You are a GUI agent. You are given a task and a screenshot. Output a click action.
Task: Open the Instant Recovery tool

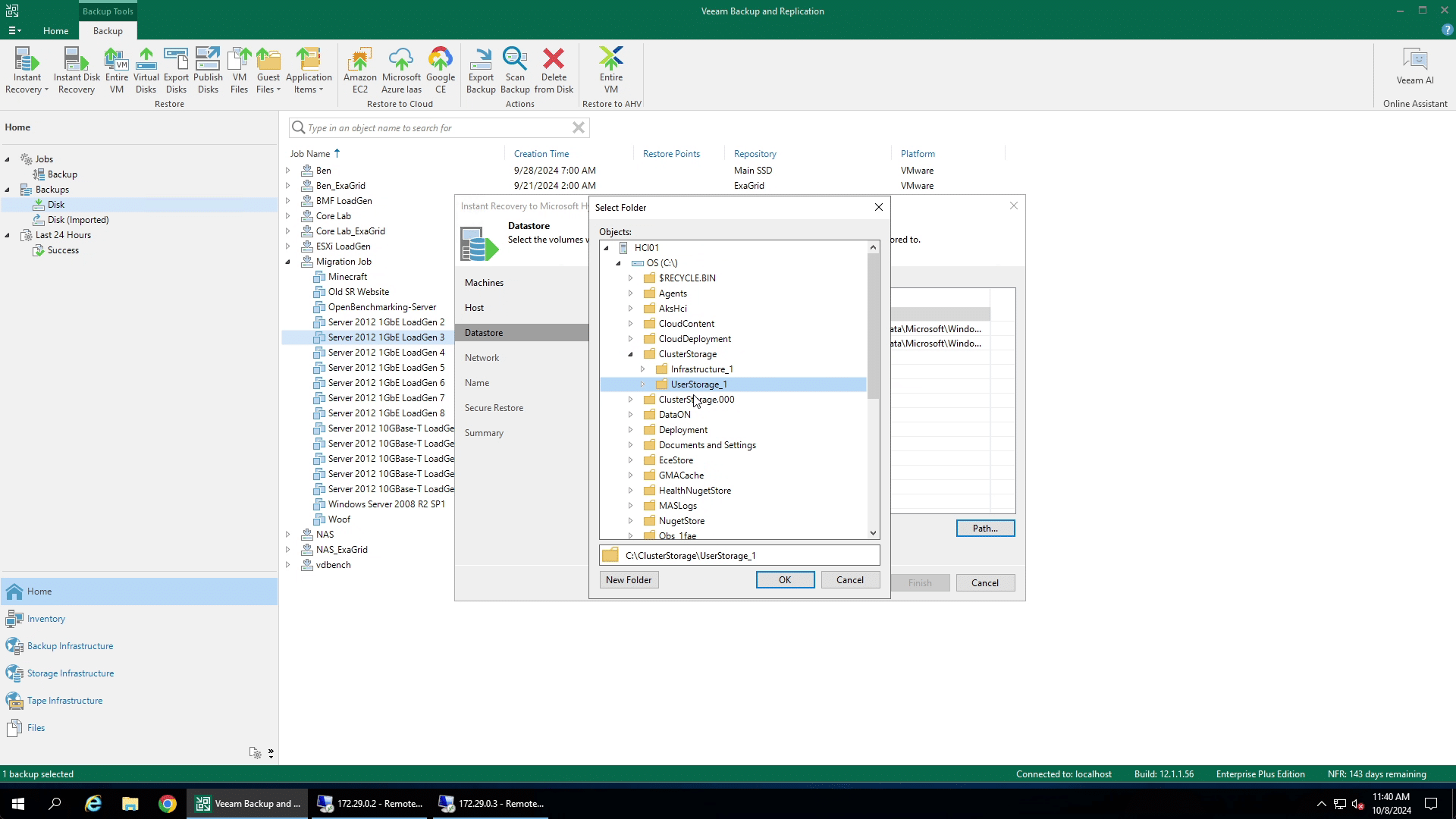[x=27, y=70]
